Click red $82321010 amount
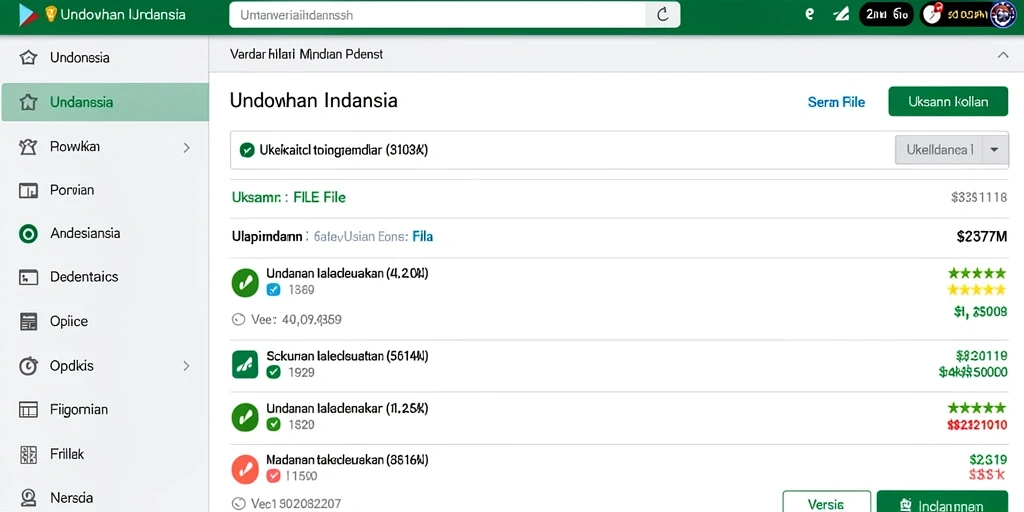1024x512 pixels. (976, 426)
